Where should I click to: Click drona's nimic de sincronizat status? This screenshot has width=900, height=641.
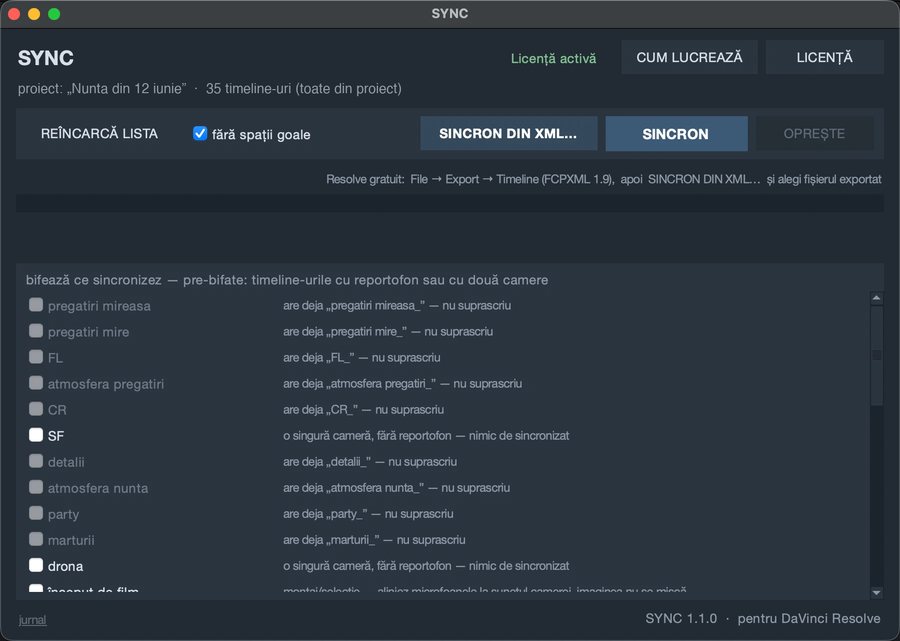[426, 566]
